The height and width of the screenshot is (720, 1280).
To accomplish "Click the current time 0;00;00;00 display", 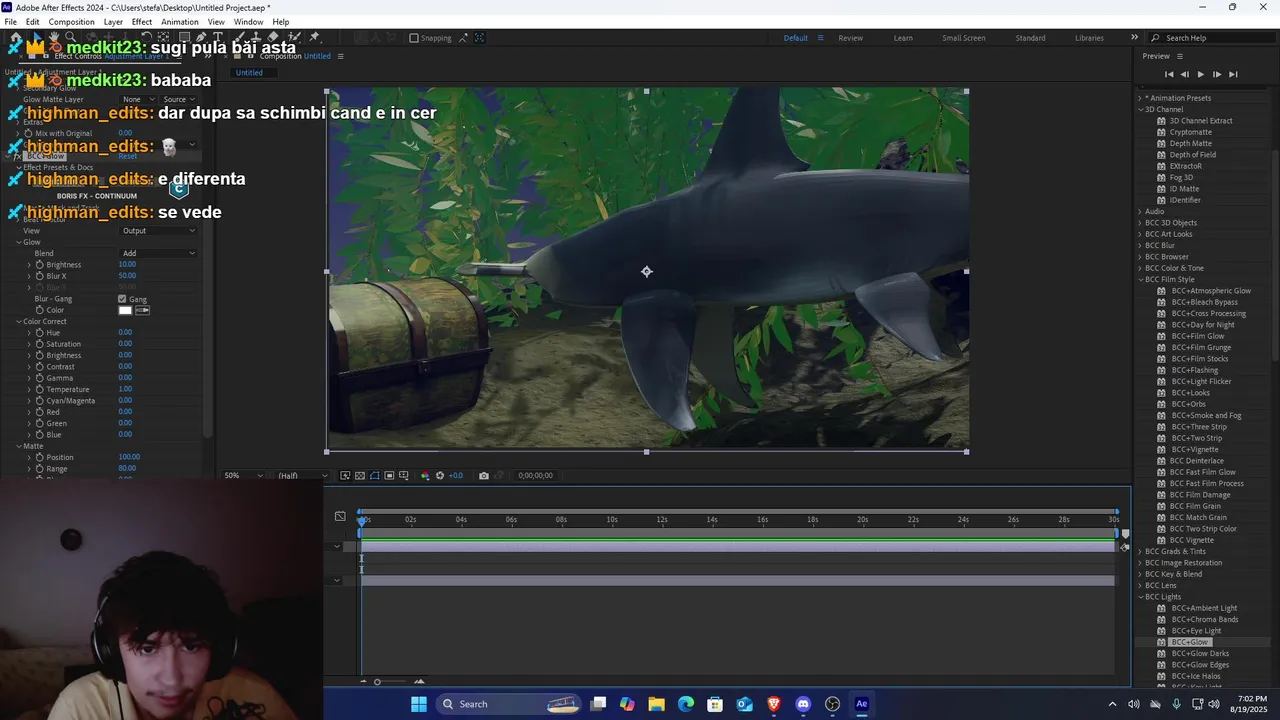I will [x=535, y=475].
